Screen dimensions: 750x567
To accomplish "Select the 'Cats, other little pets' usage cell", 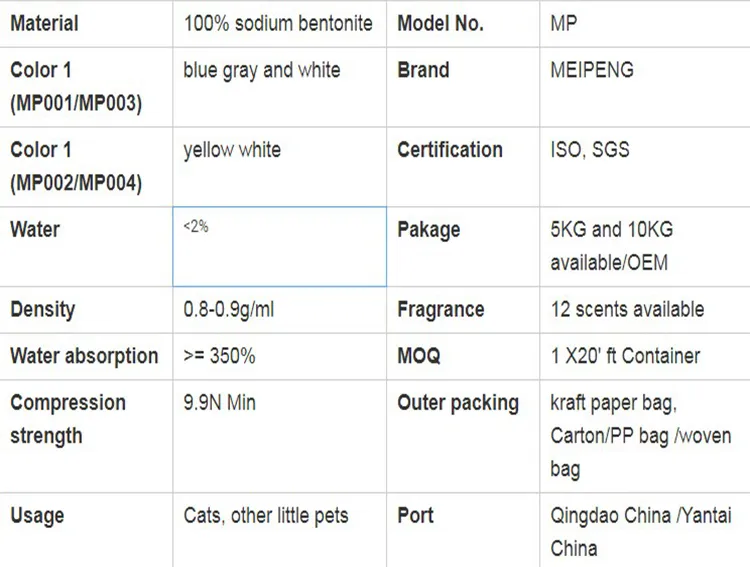I will [x=266, y=516].
